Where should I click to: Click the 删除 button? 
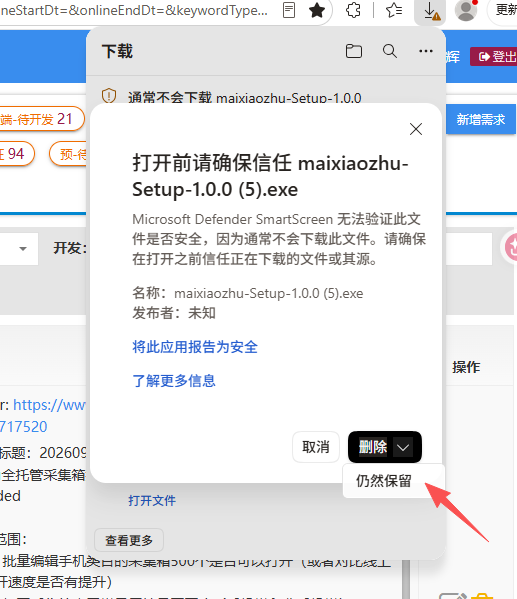[372, 447]
